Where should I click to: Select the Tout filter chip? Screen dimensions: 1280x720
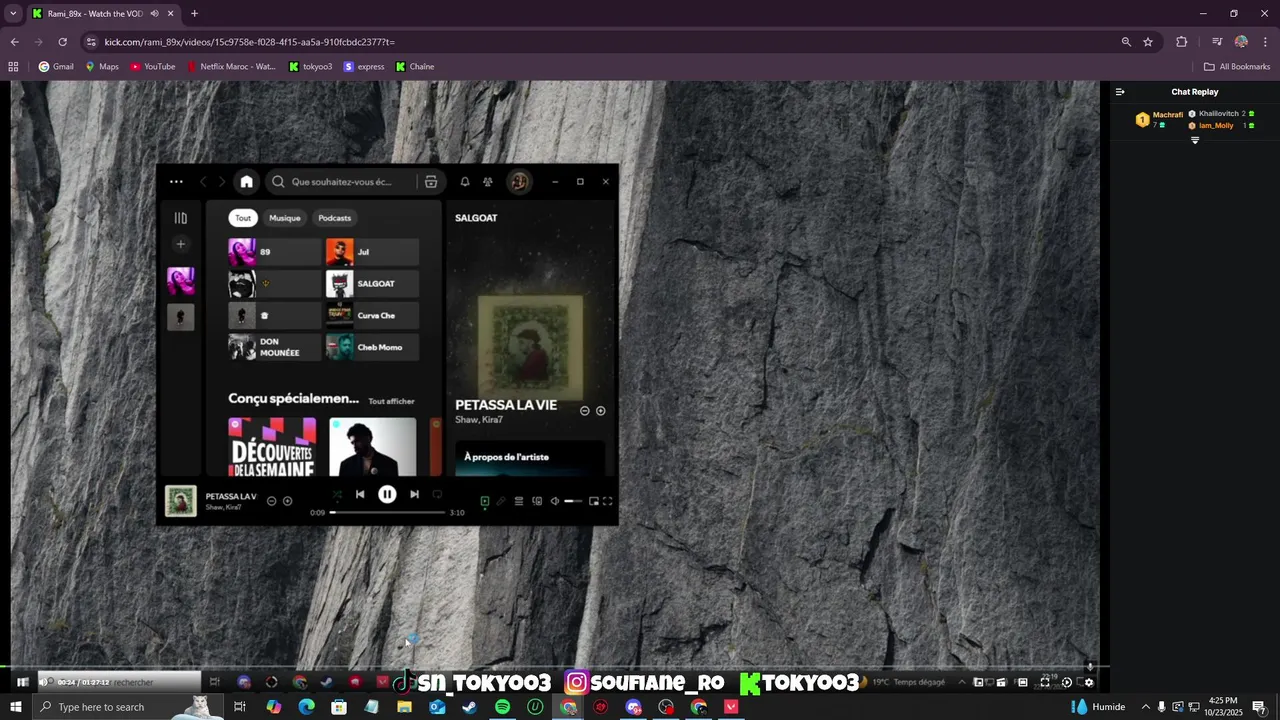pos(243,218)
